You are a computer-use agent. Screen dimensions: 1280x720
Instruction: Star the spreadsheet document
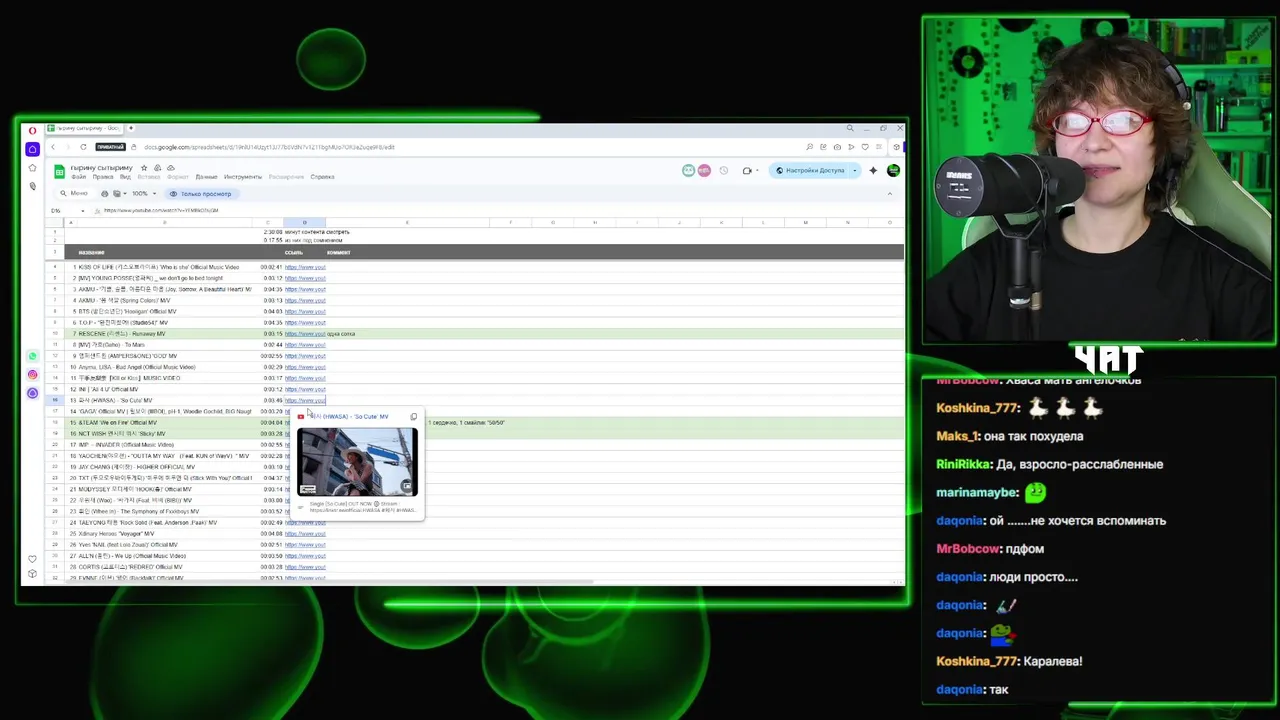144,167
